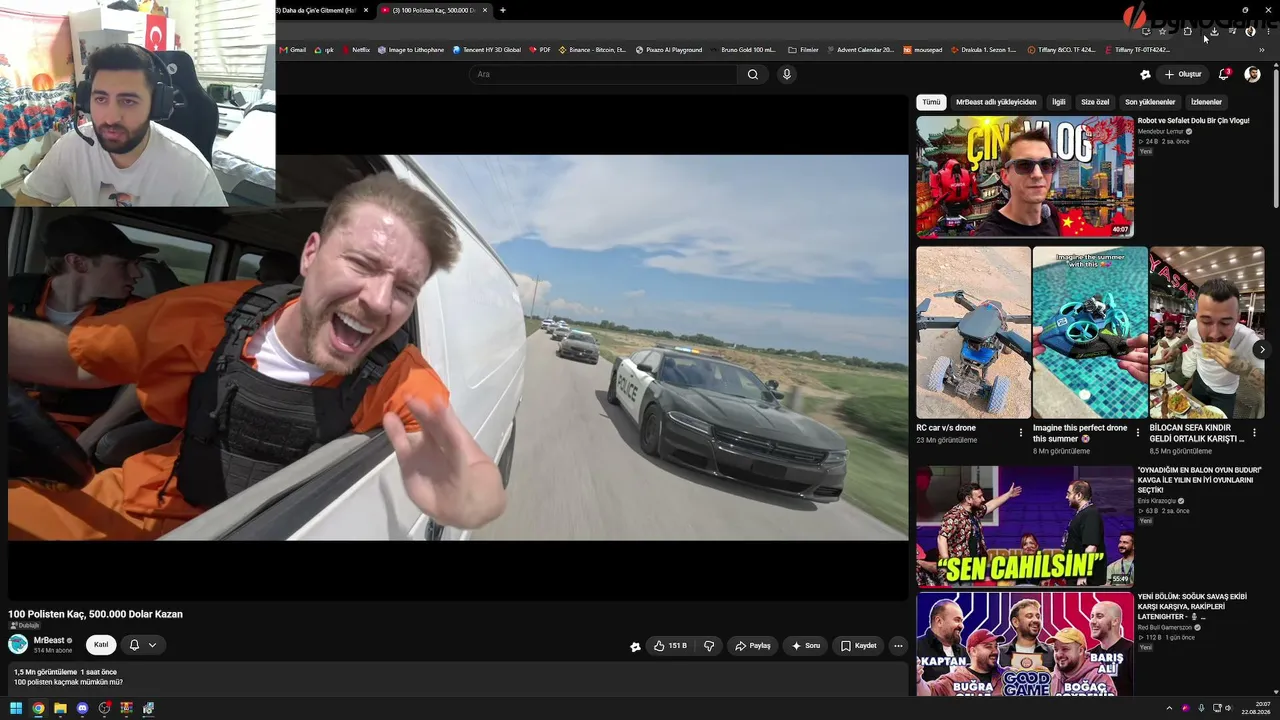The width and height of the screenshot is (1280, 720).
Task: Click the 'Oluştur' create button
Action: coord(1182,74)
